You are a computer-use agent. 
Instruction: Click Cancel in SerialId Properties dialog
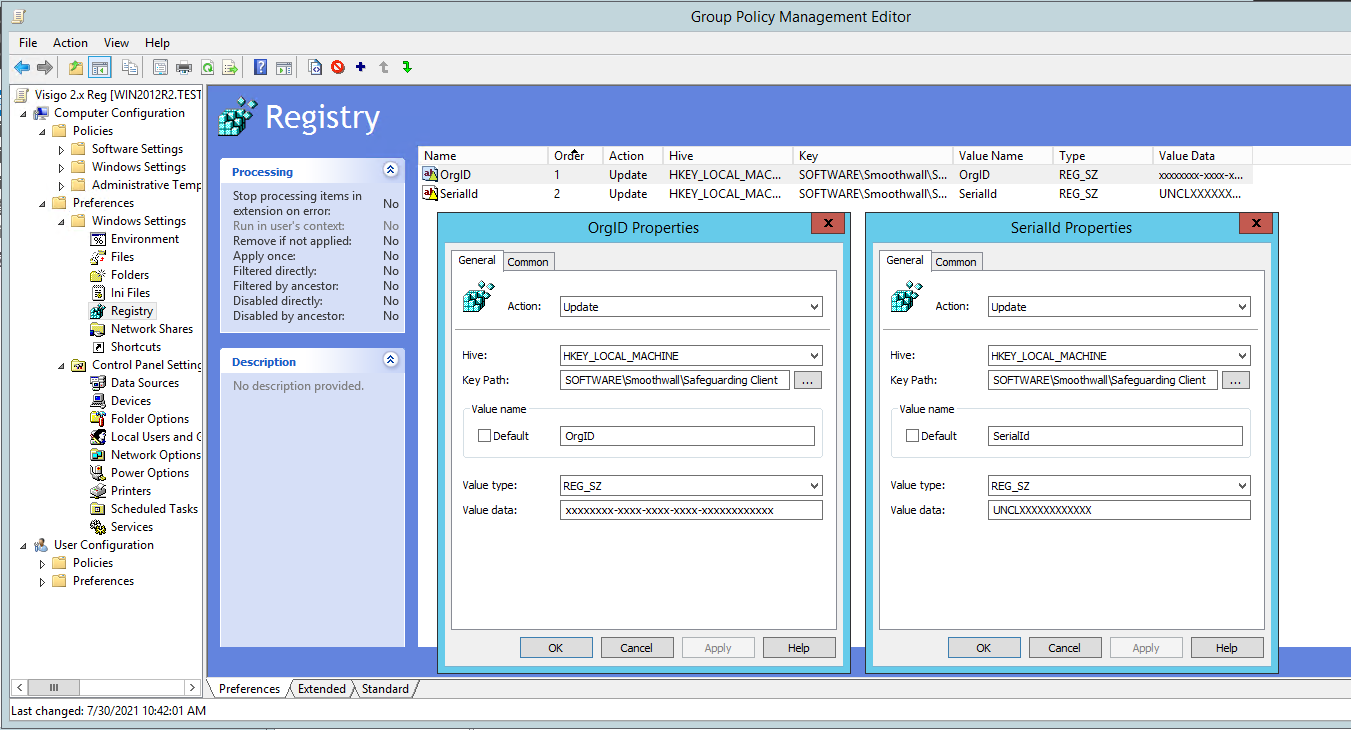1064,648
